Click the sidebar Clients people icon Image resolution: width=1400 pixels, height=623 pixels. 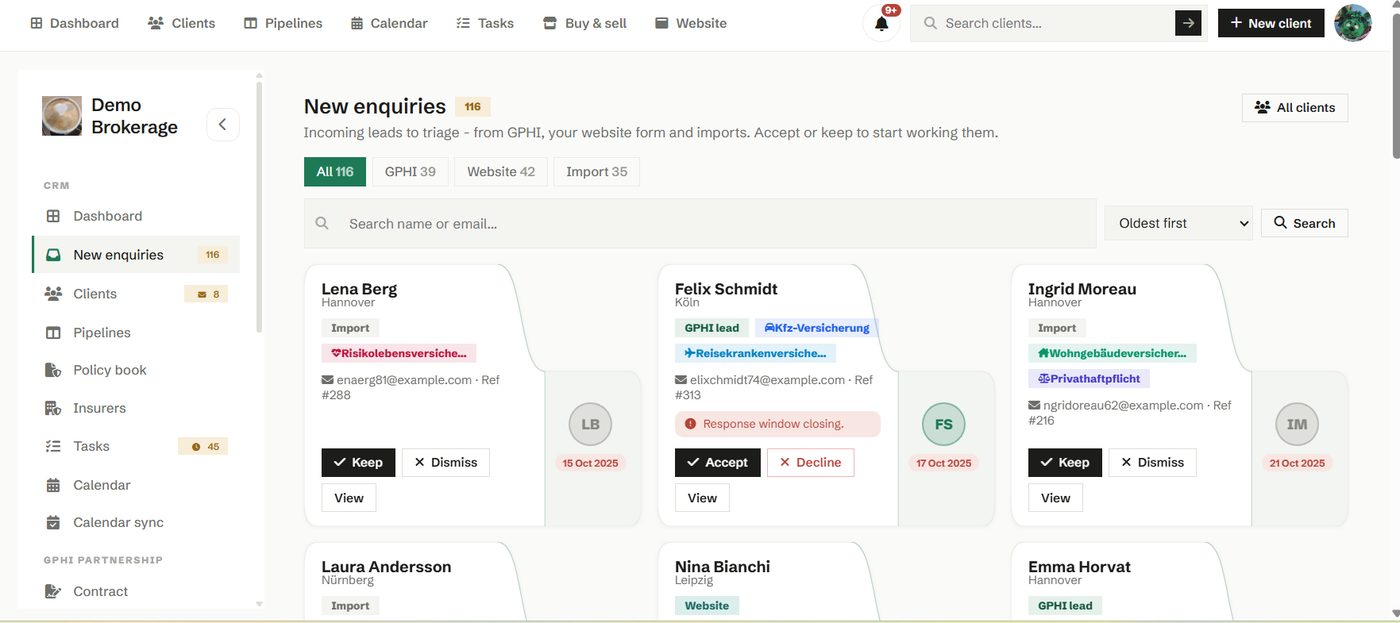(x=53, y=294)
